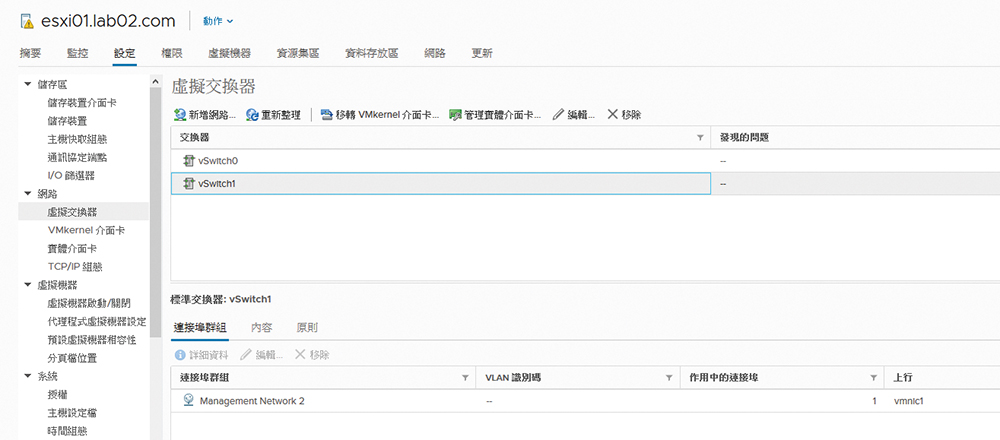Switch to the 網路 top tab

434,54
